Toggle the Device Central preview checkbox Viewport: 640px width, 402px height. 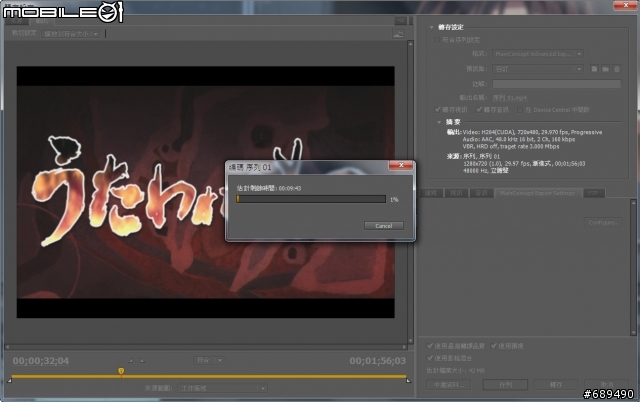pyautogui.click(x=520, y=110)
